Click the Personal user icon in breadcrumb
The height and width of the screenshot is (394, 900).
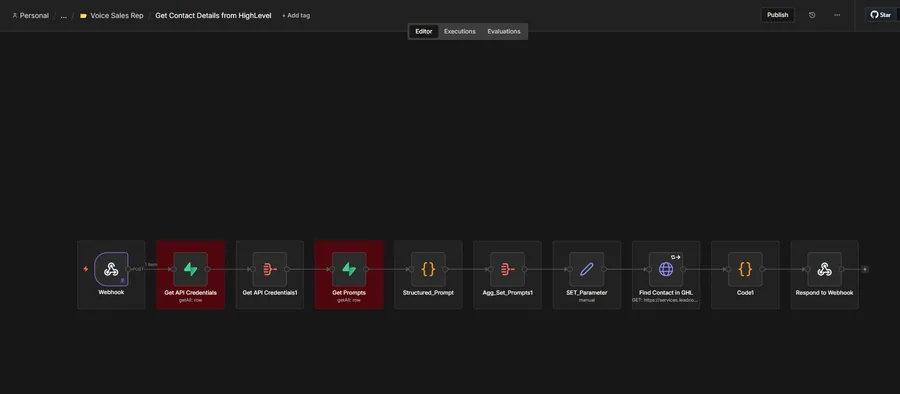14,16
